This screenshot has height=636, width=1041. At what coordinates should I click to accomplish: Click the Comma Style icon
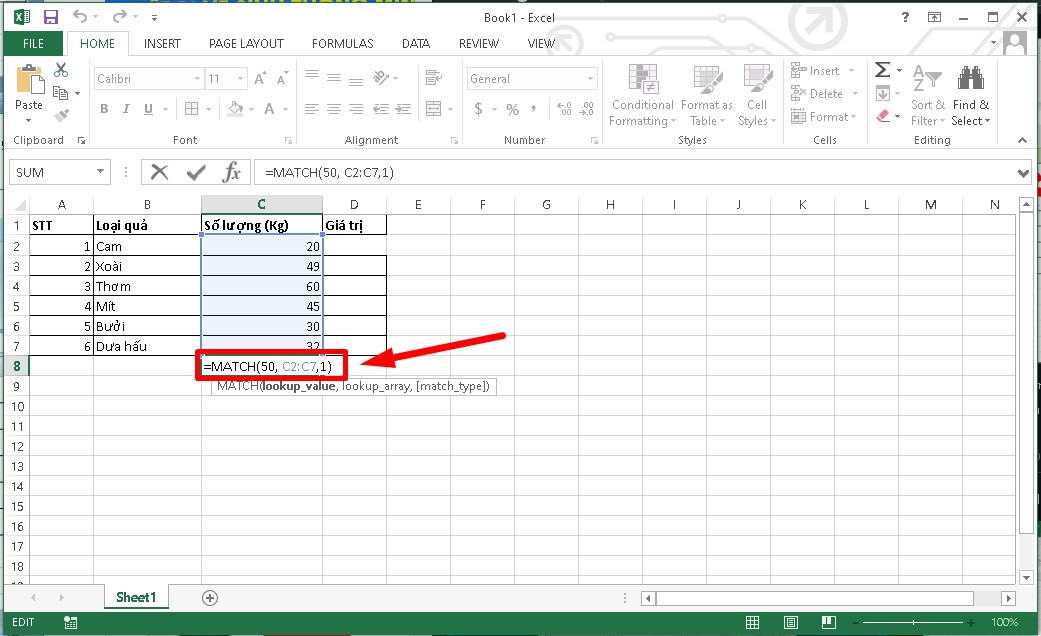point(534,109)
